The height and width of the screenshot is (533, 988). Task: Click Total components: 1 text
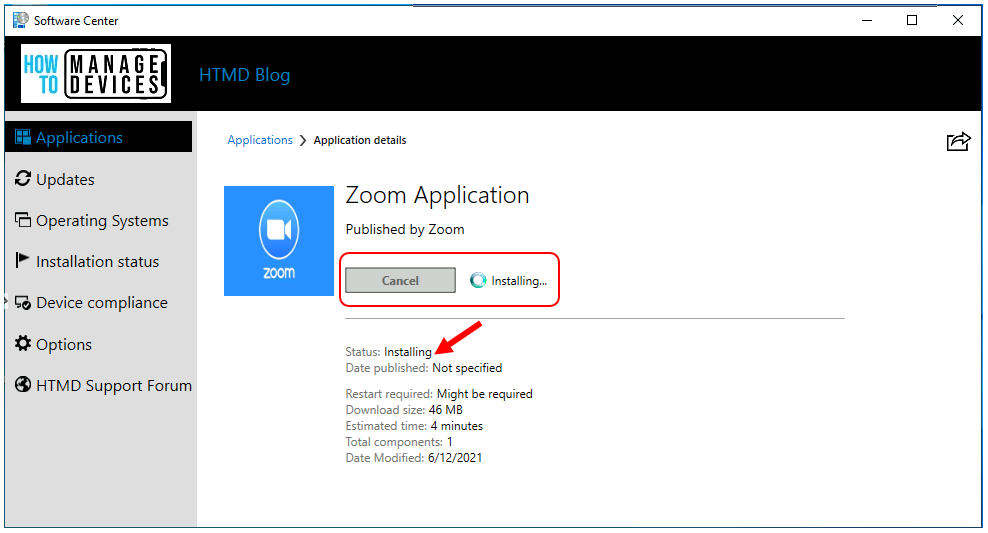point(399,442)
